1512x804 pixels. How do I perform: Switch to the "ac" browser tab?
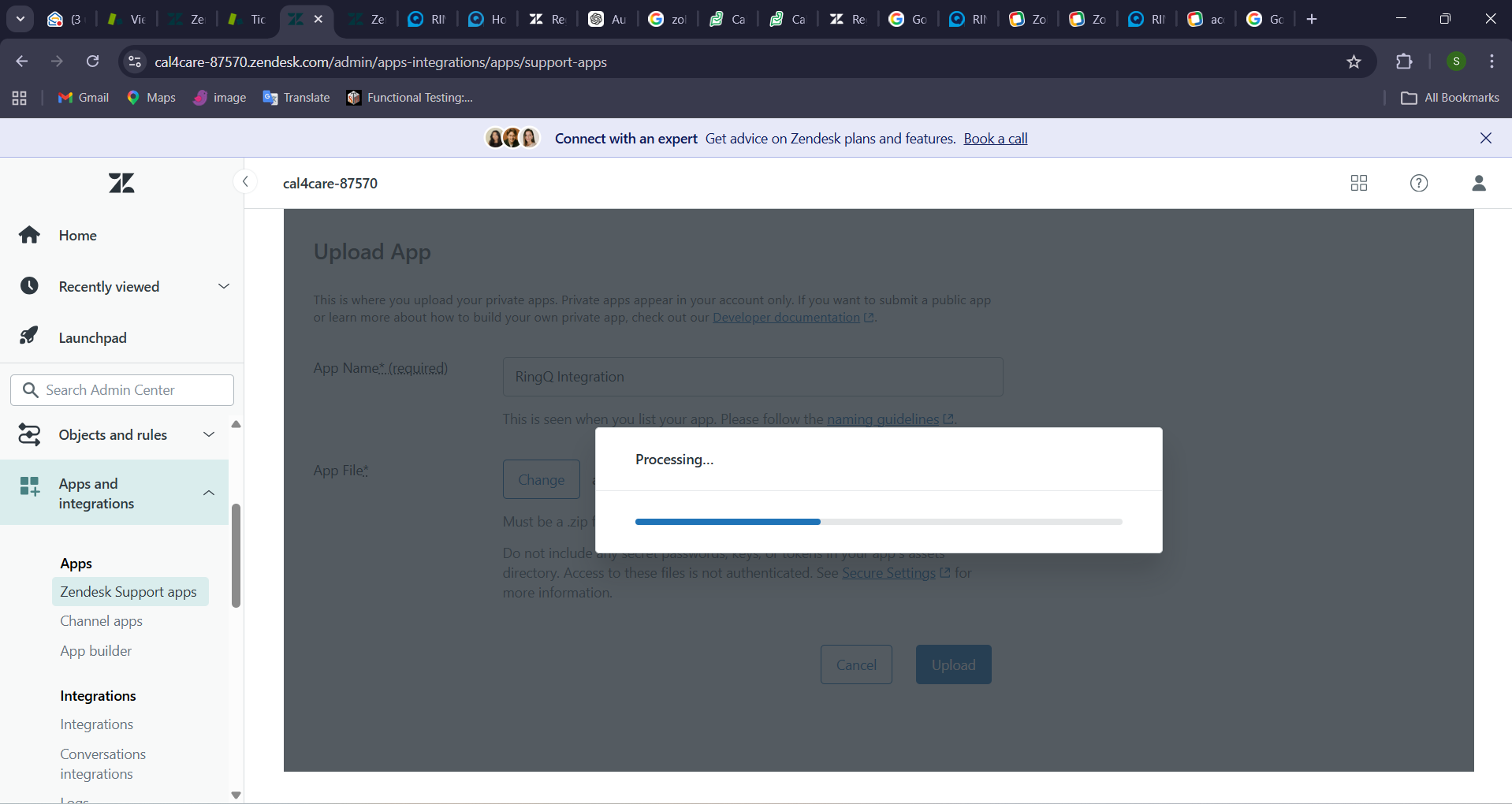tap(1207, 19)
